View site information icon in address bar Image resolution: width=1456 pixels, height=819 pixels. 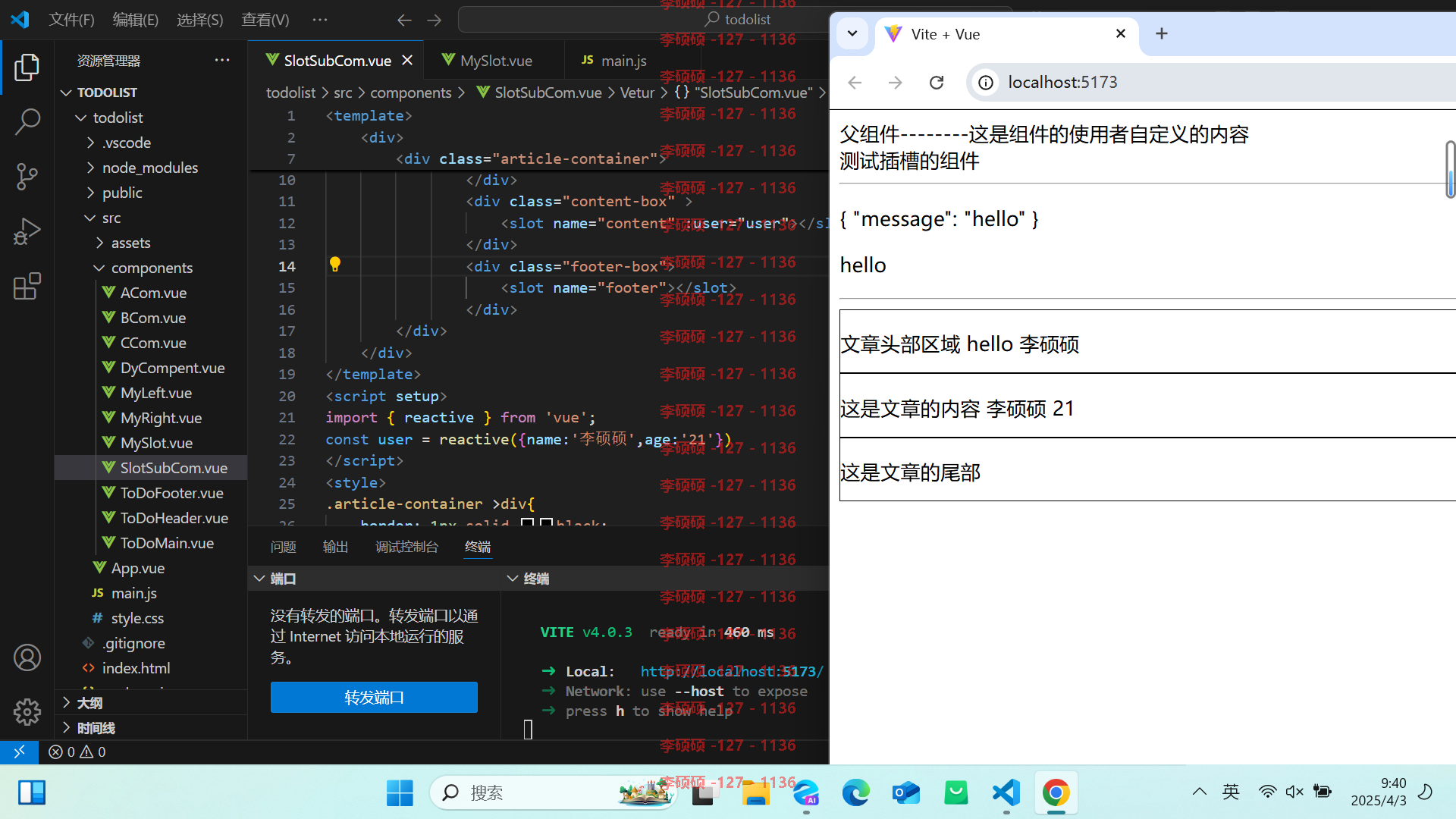(x=986, y=82)
